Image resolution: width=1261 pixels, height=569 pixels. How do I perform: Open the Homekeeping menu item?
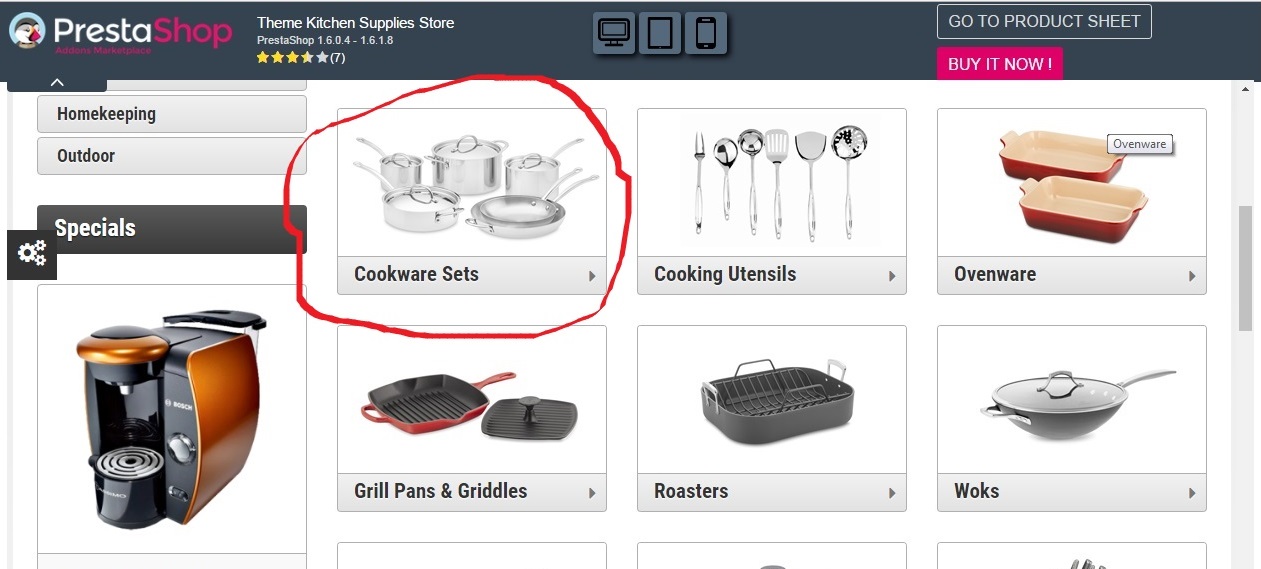pos(172,114)
